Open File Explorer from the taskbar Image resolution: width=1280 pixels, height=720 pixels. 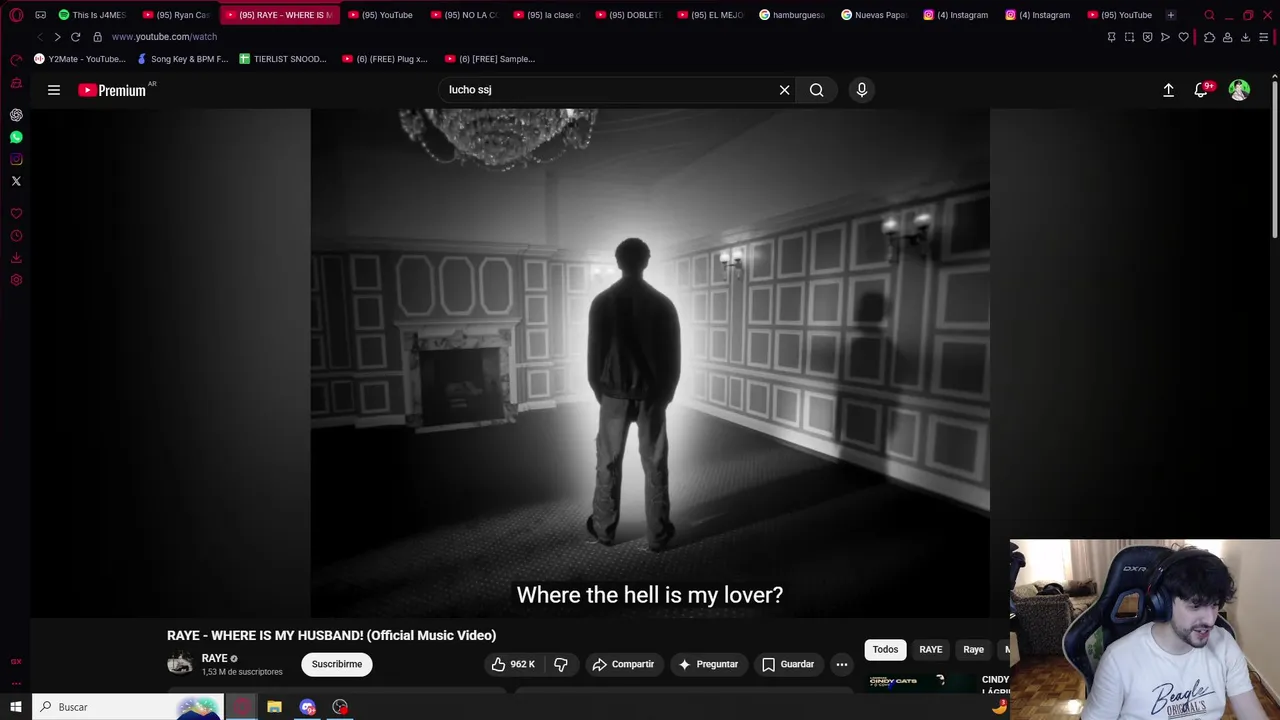[274, 707]
